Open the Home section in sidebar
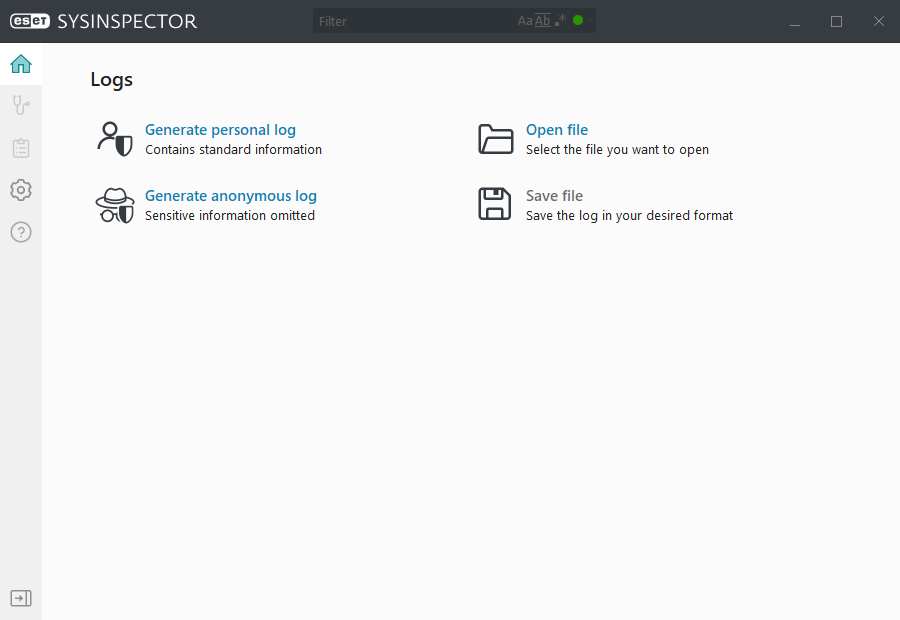This screenshot has height=620, width=900. click(21, 64)
